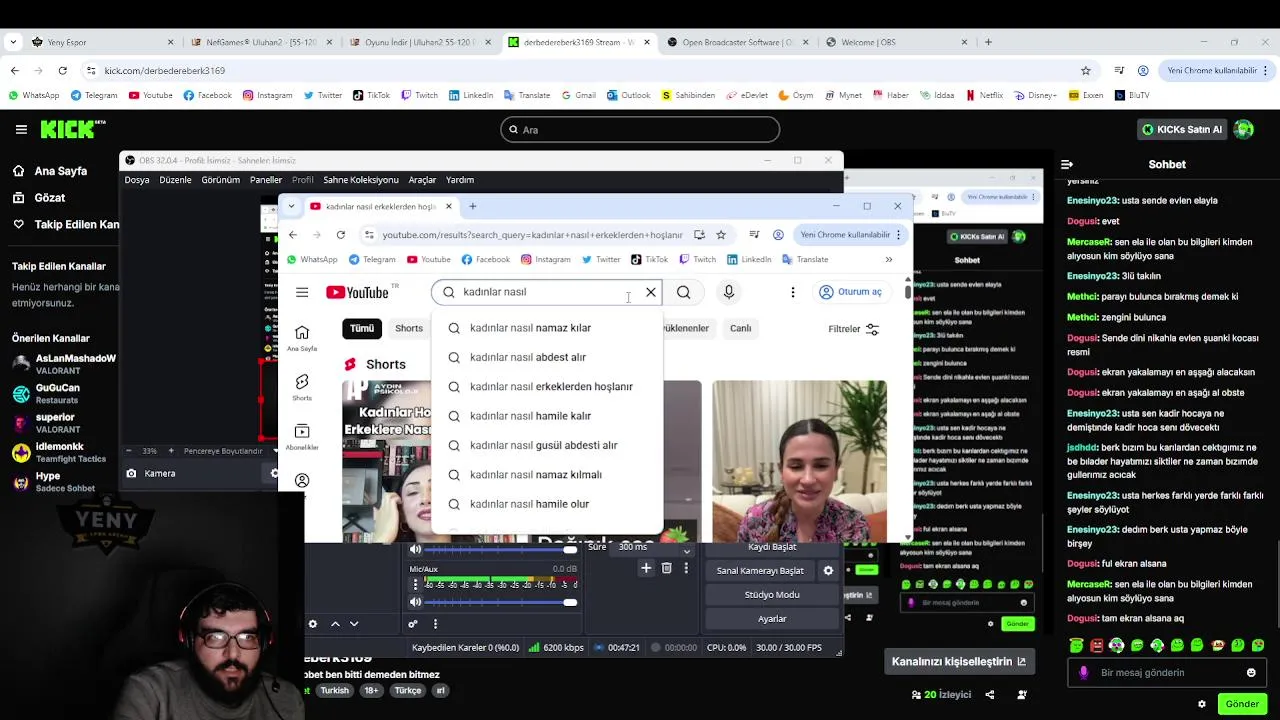1280x720 pixels.
Task: Reload the inner YouTube results page
Action: [341, 235]
